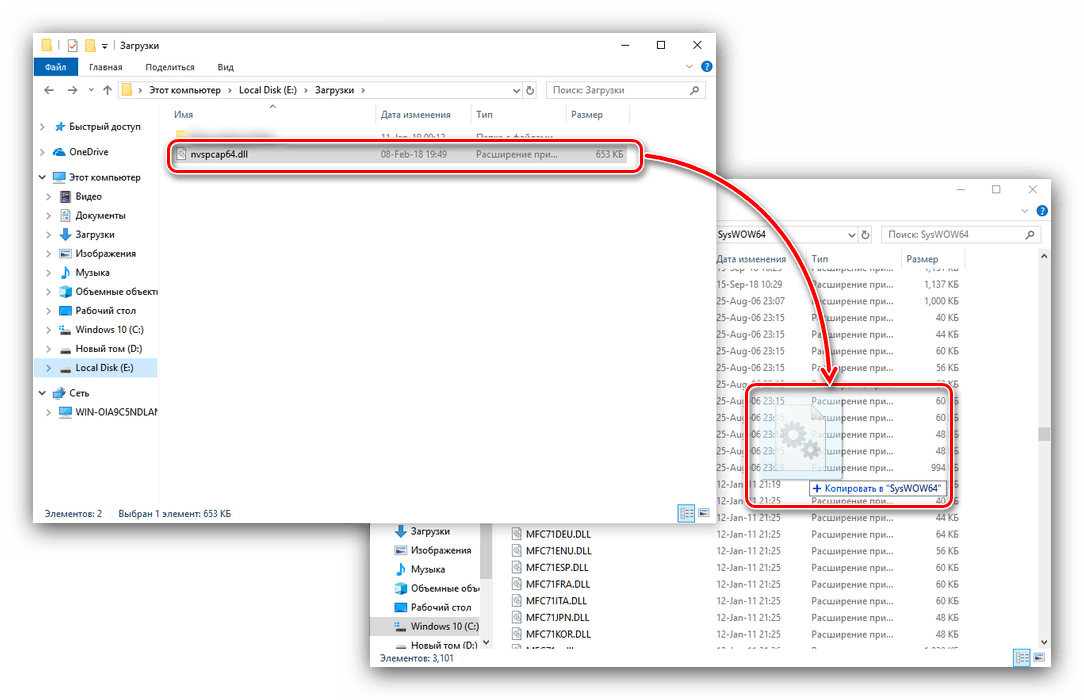Open the Файл menu
Image resolution: width=1084 pixels, height=700 pixels.
pyautogui.click(x=55, y=67)
